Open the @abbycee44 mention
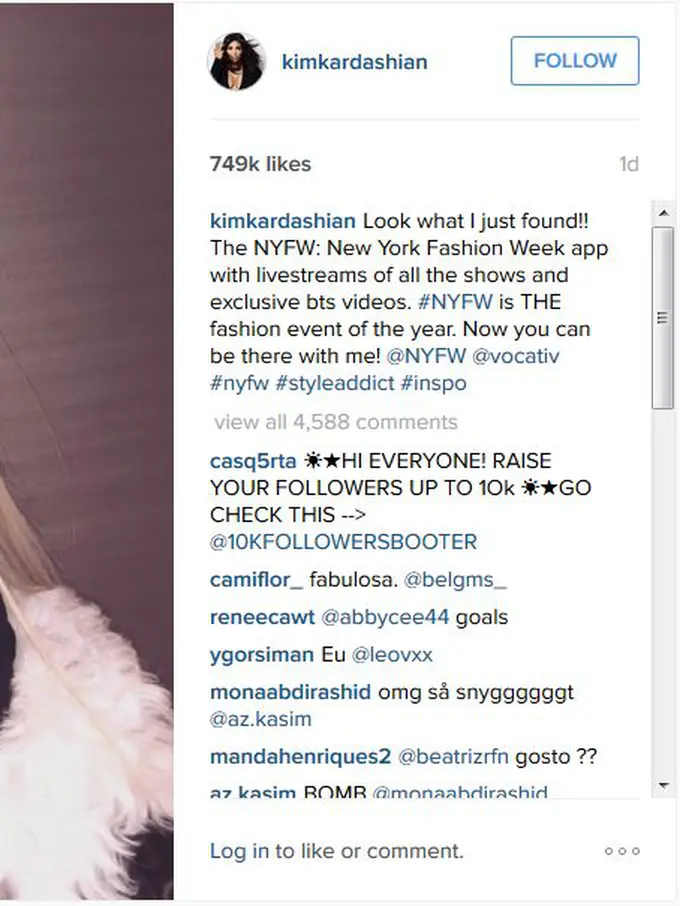This screenshot has width=680, height=906. (385, 617)
